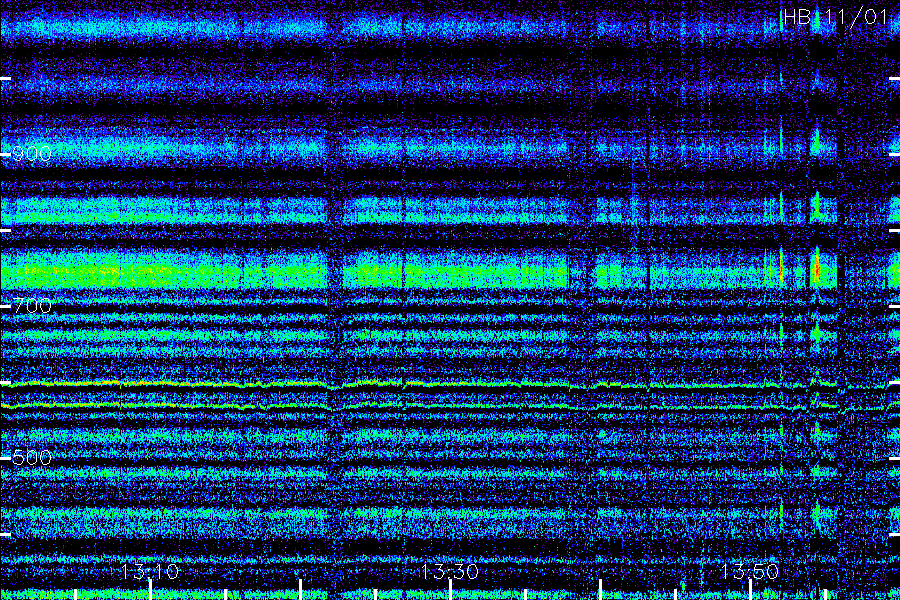Click the 500 frequency axis label
The width and height of the screenshot is (900, 600).
[32, 458]
